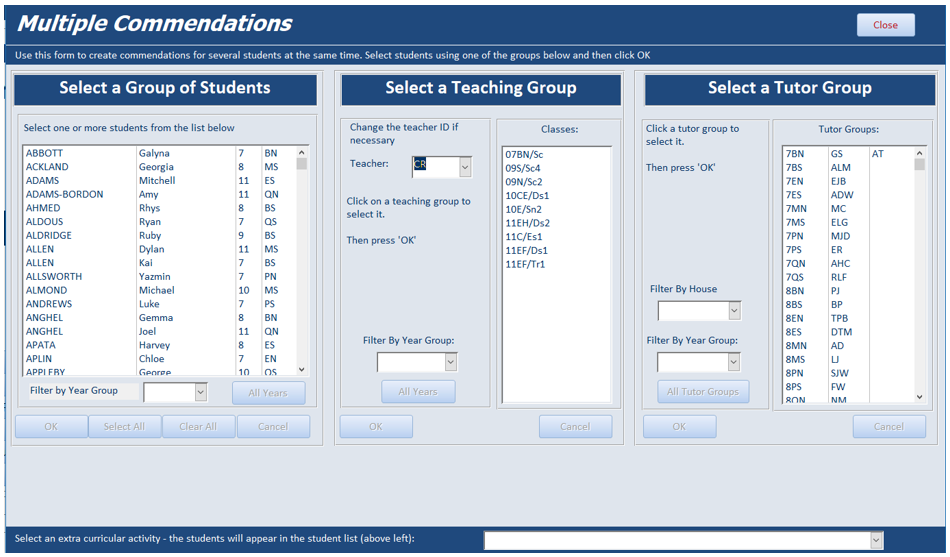Select tutor group 8MS

[849, 359]
